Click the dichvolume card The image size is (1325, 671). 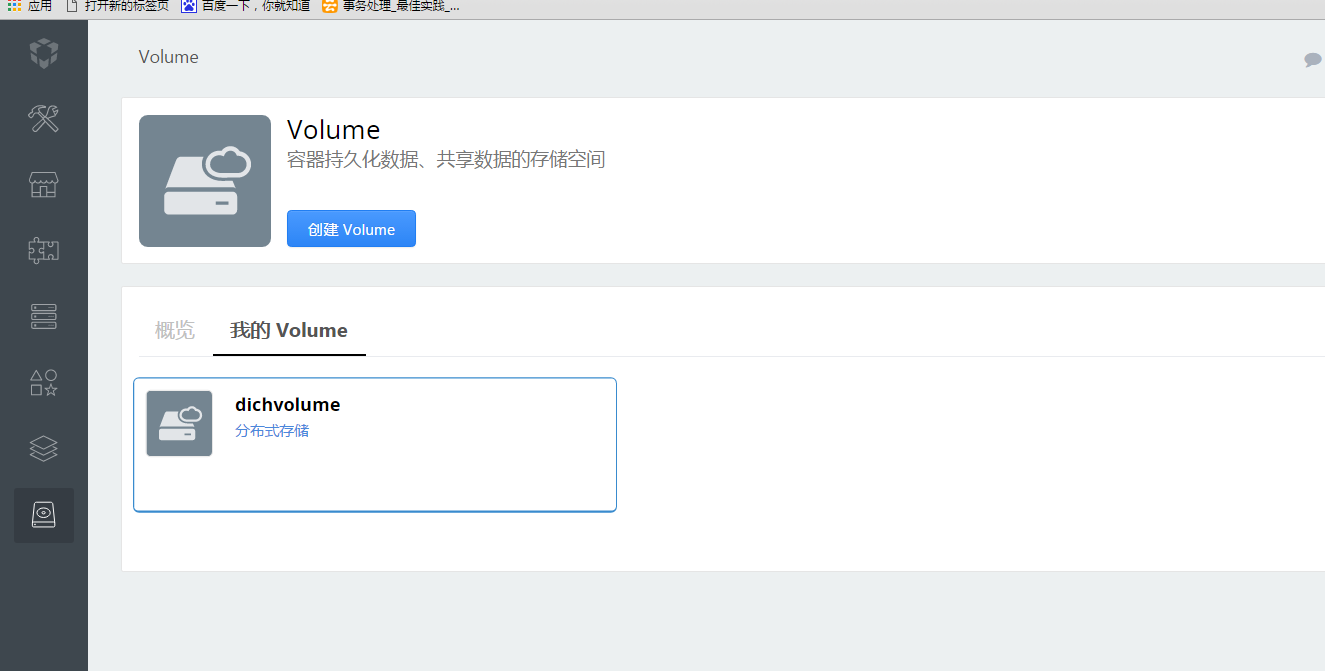click(375, 445)
